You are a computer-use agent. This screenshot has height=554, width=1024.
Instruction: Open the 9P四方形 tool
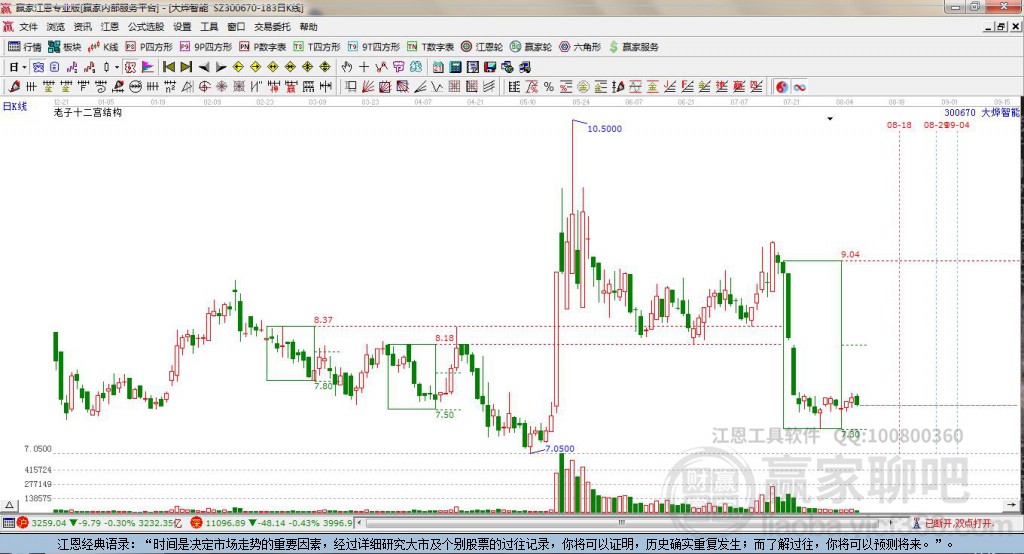pyautogui.click(x=206, y=47)
